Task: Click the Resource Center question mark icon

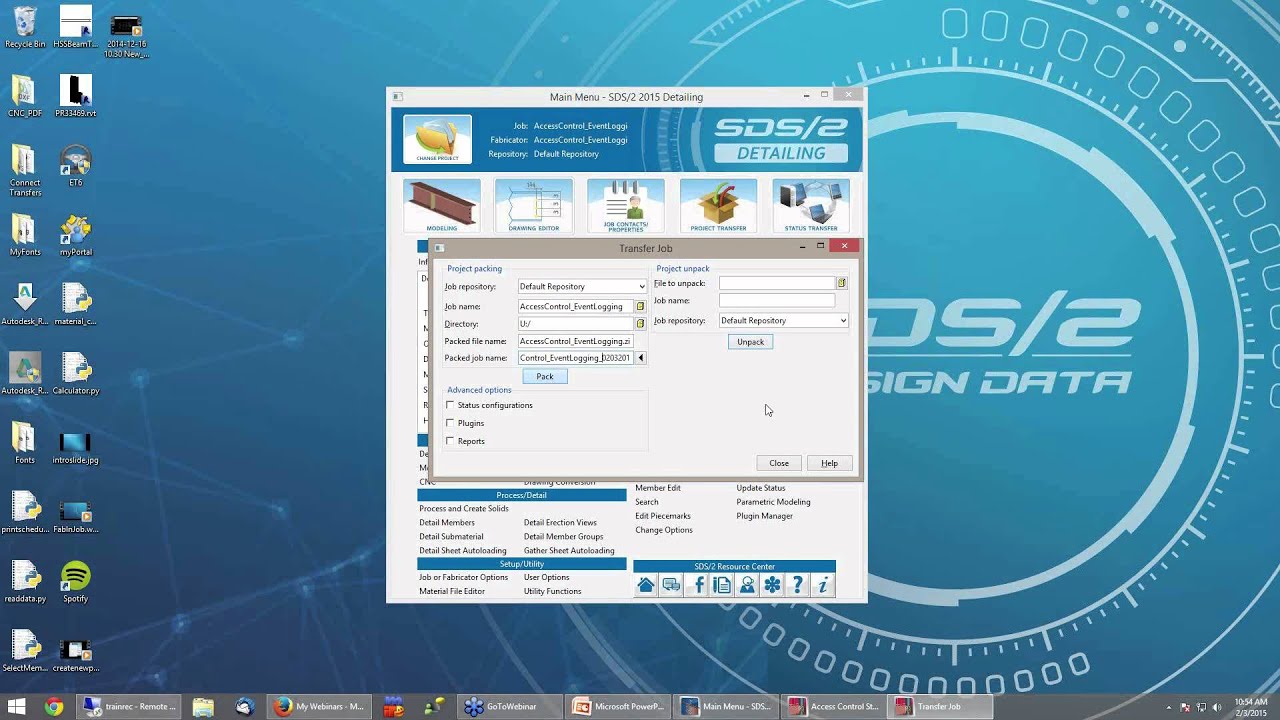Action: point(797,585)
